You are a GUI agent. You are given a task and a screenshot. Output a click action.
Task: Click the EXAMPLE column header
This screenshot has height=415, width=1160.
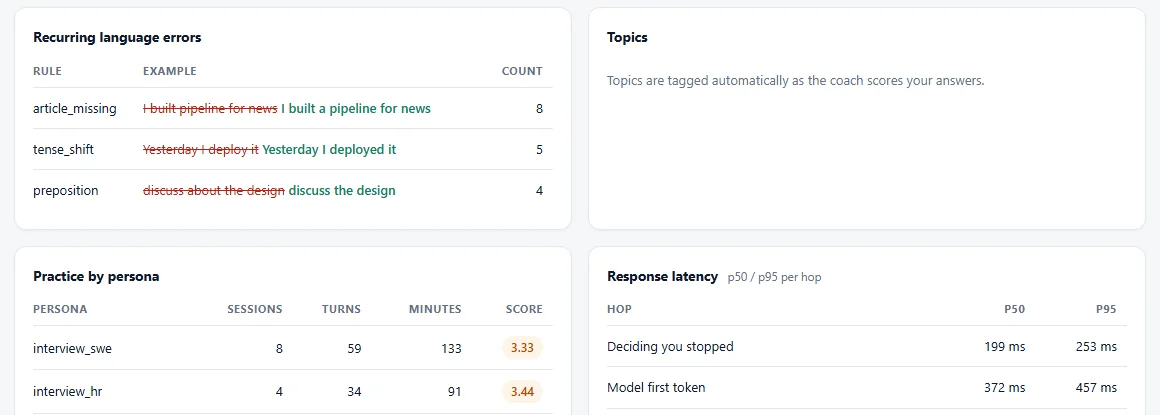(169, 72)
